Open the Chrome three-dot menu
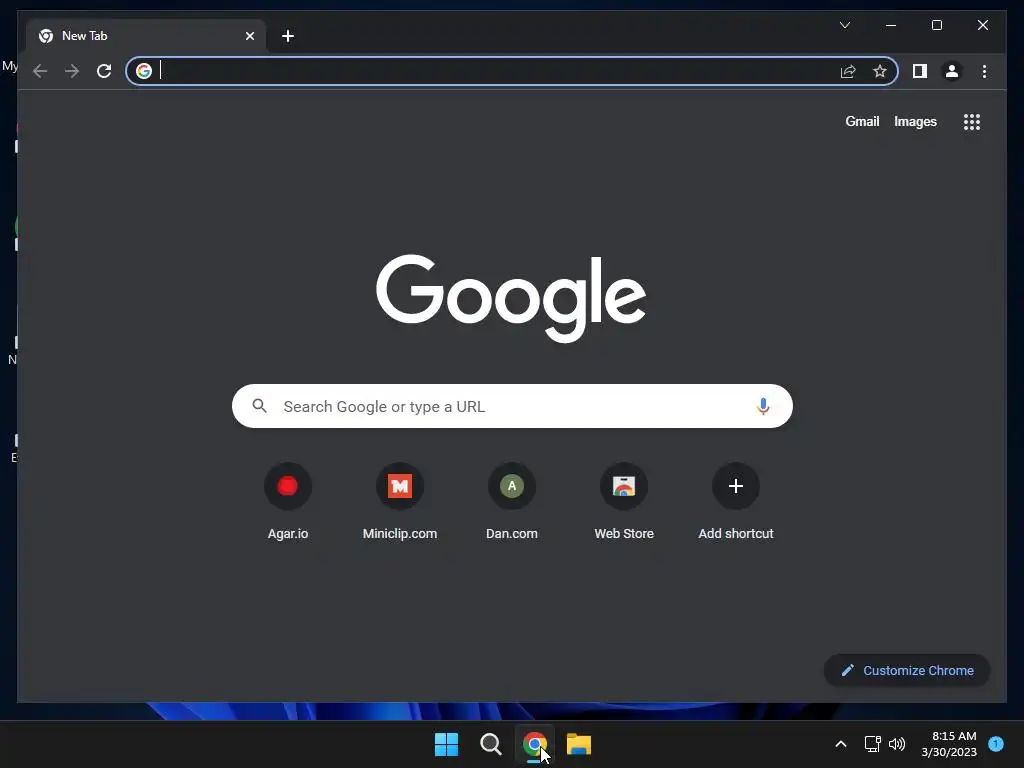This screenshot has width=1024, height=768. tap(984, 71)
